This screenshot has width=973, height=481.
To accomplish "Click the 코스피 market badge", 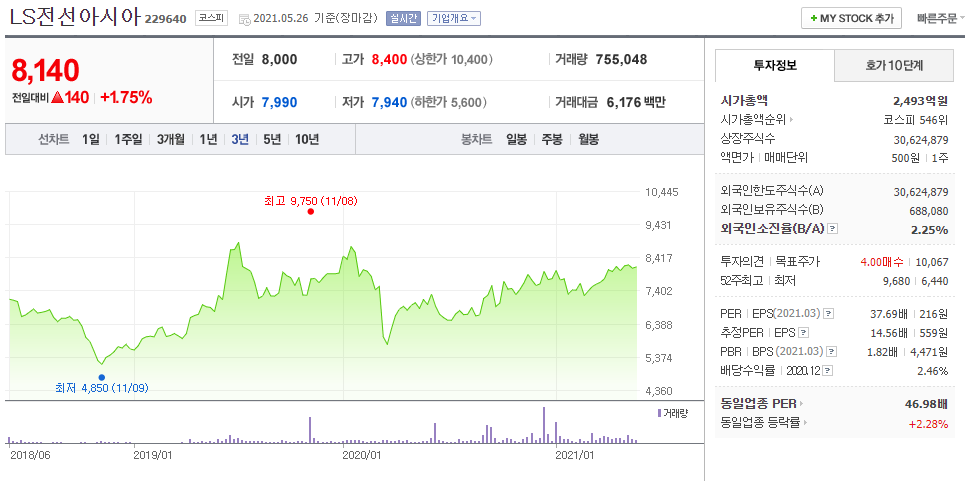I will [x=211, y=19].
